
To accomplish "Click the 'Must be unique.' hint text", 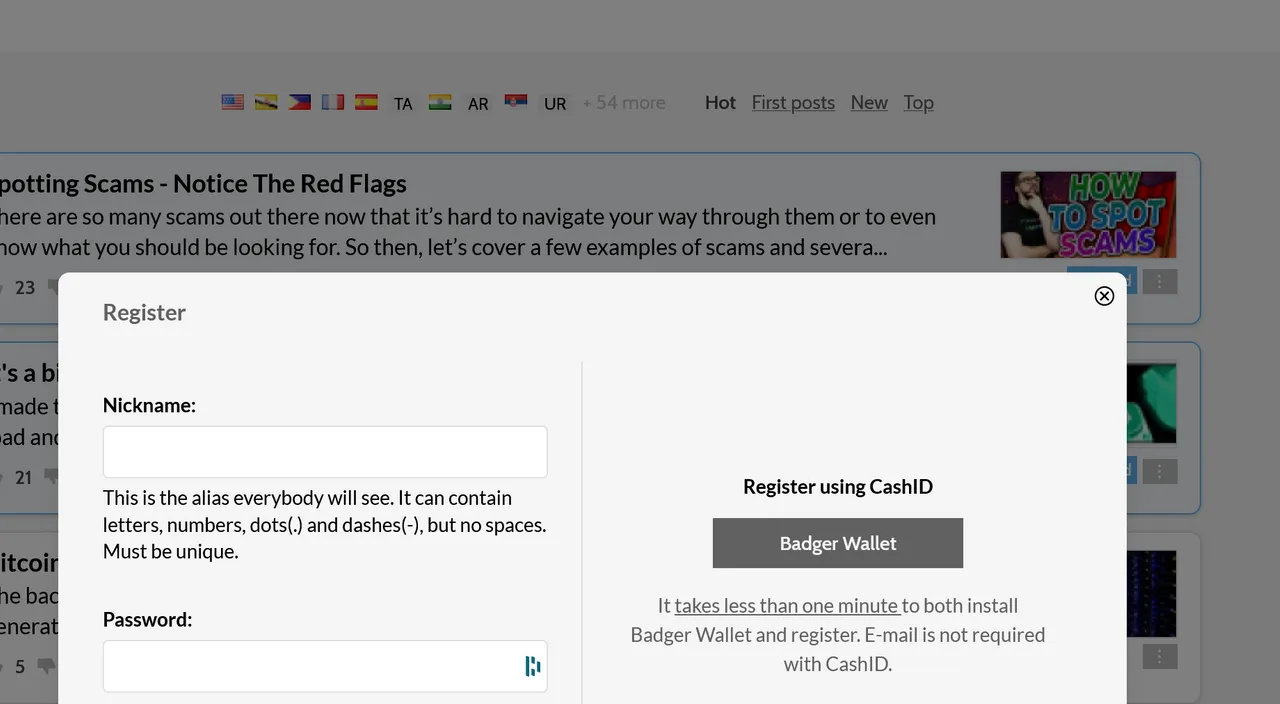I will point(170,551).
